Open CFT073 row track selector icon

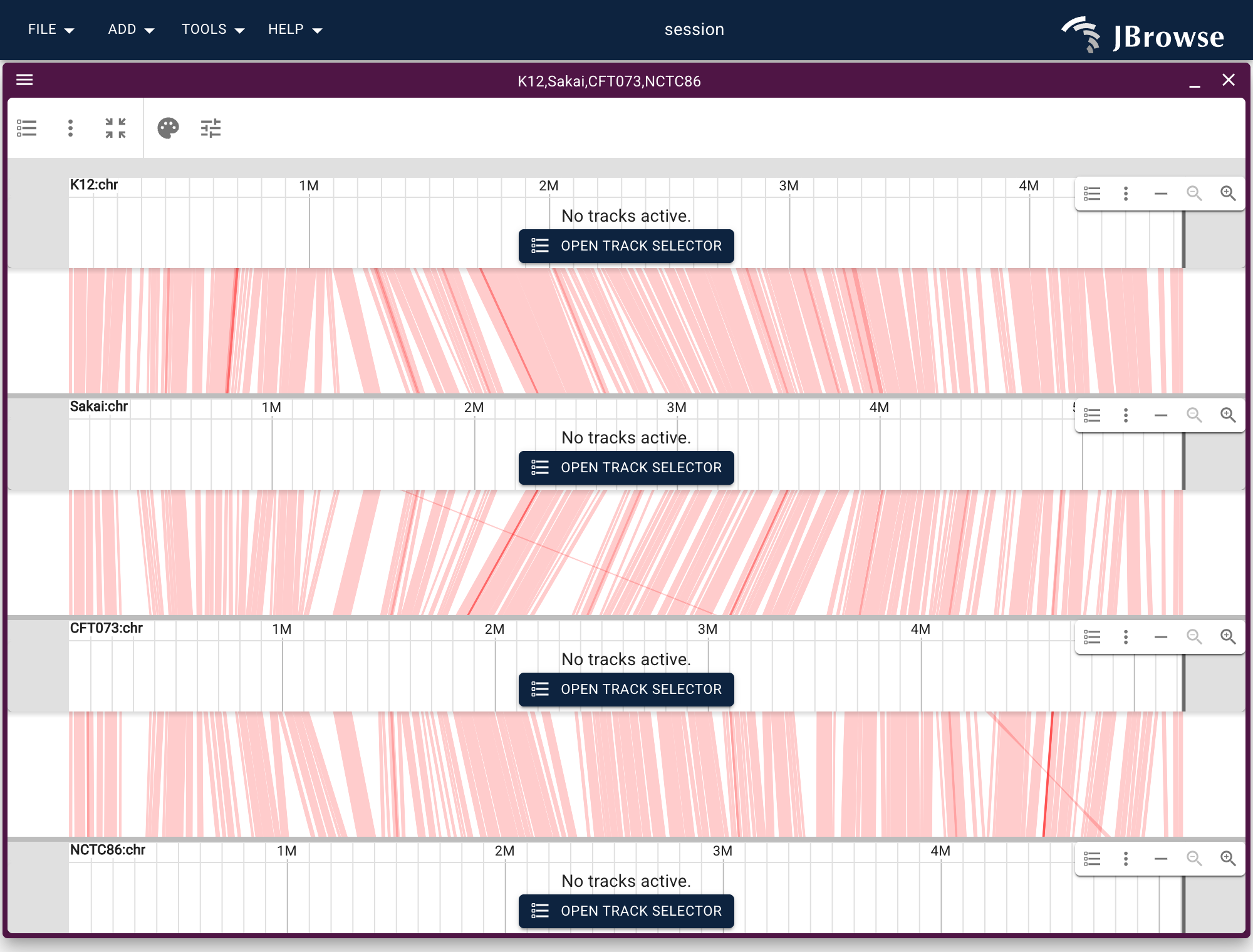(x=1092, y=637)
